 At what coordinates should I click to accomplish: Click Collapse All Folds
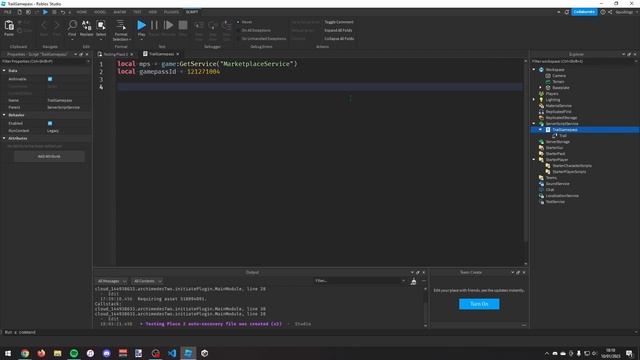[x=339, y=39]
